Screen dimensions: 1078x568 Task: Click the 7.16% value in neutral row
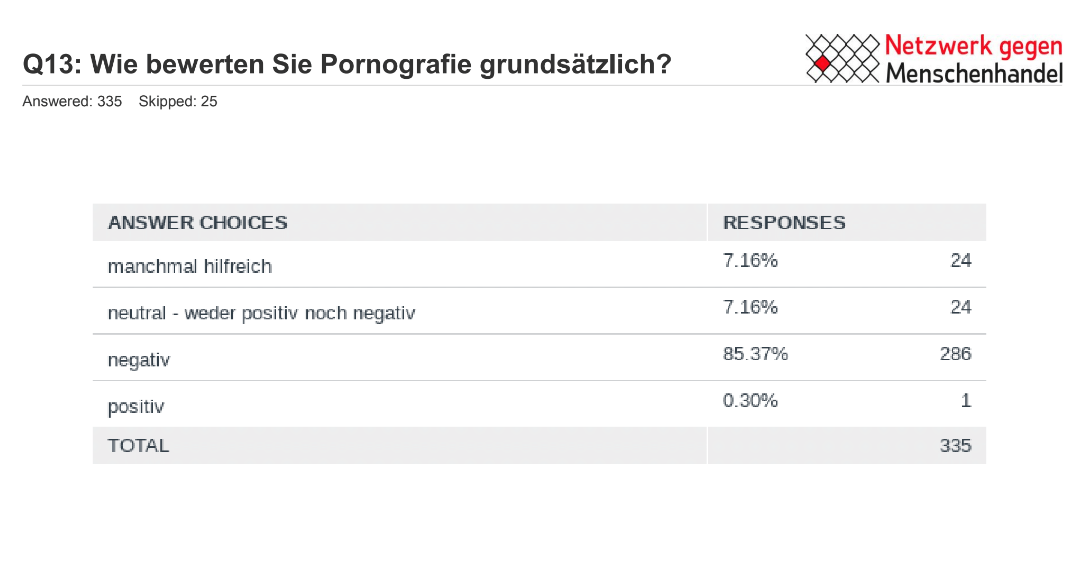click(x=750, y=307)
